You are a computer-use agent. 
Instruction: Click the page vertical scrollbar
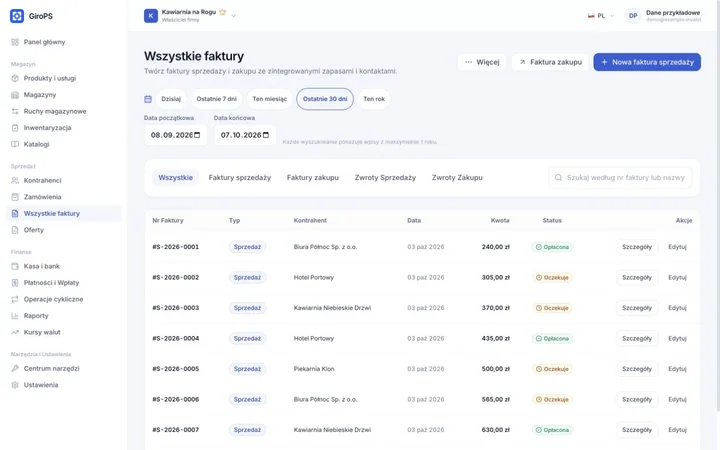(x=718, y=205)
